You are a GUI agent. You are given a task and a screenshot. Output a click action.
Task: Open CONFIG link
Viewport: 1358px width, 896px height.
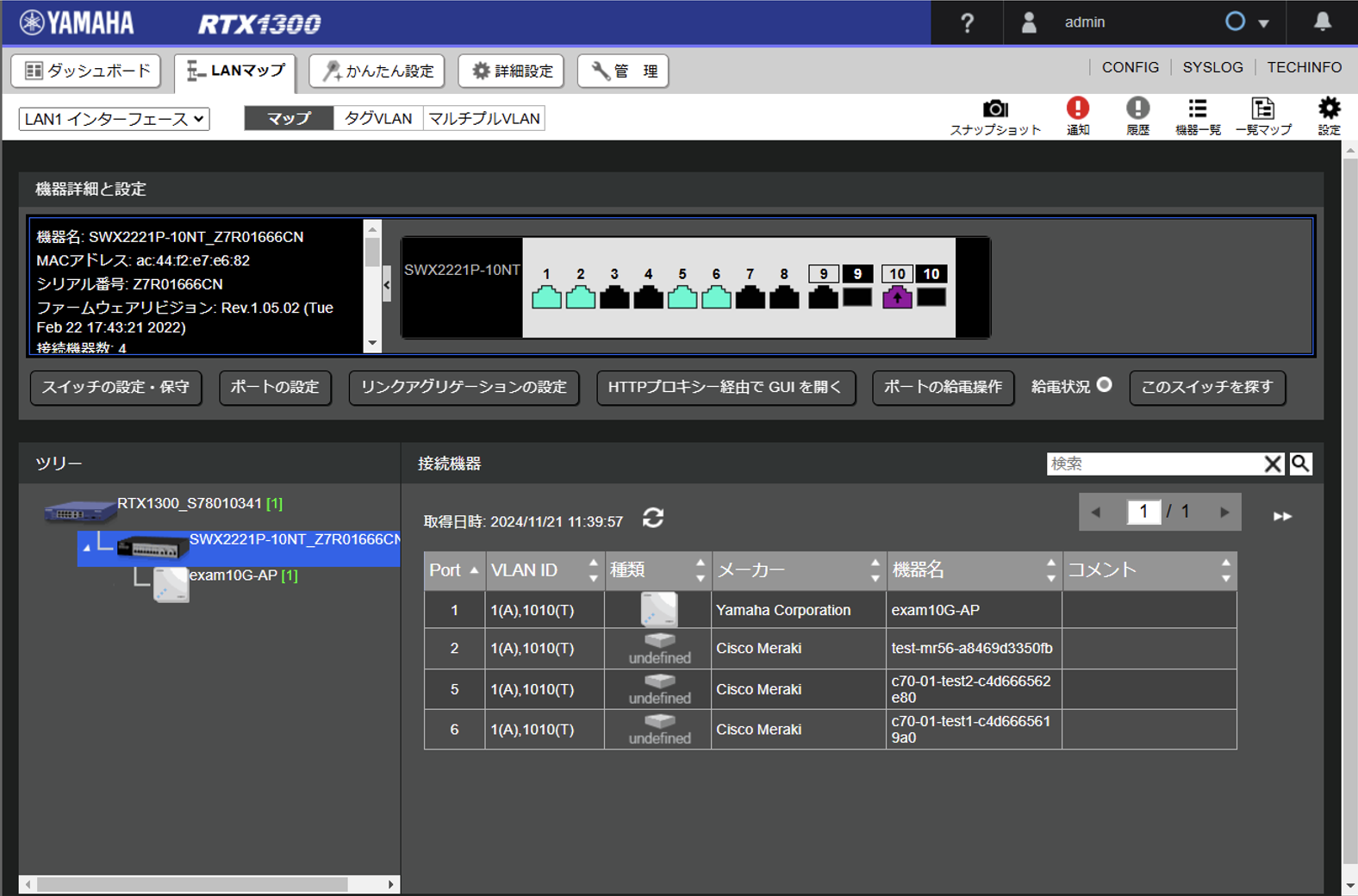(x=1130, y=67)
